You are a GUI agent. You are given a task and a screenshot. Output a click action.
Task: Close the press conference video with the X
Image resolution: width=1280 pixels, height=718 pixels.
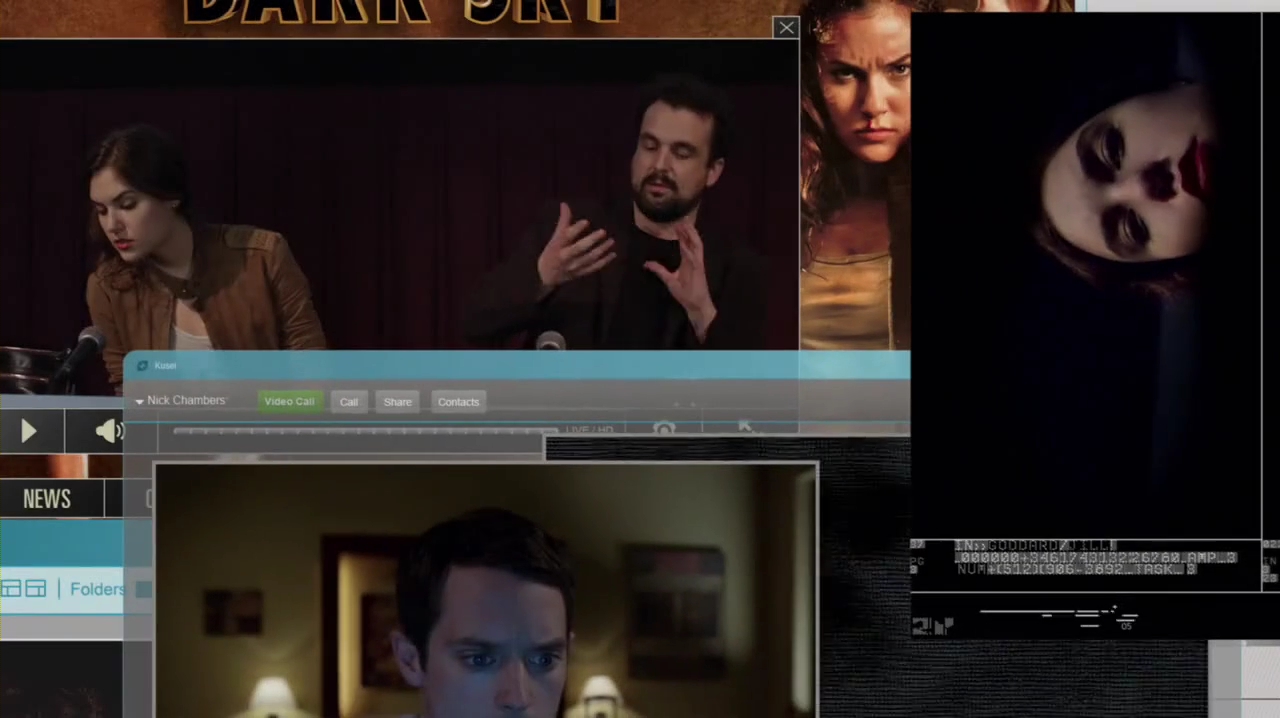tap(786, 28)
